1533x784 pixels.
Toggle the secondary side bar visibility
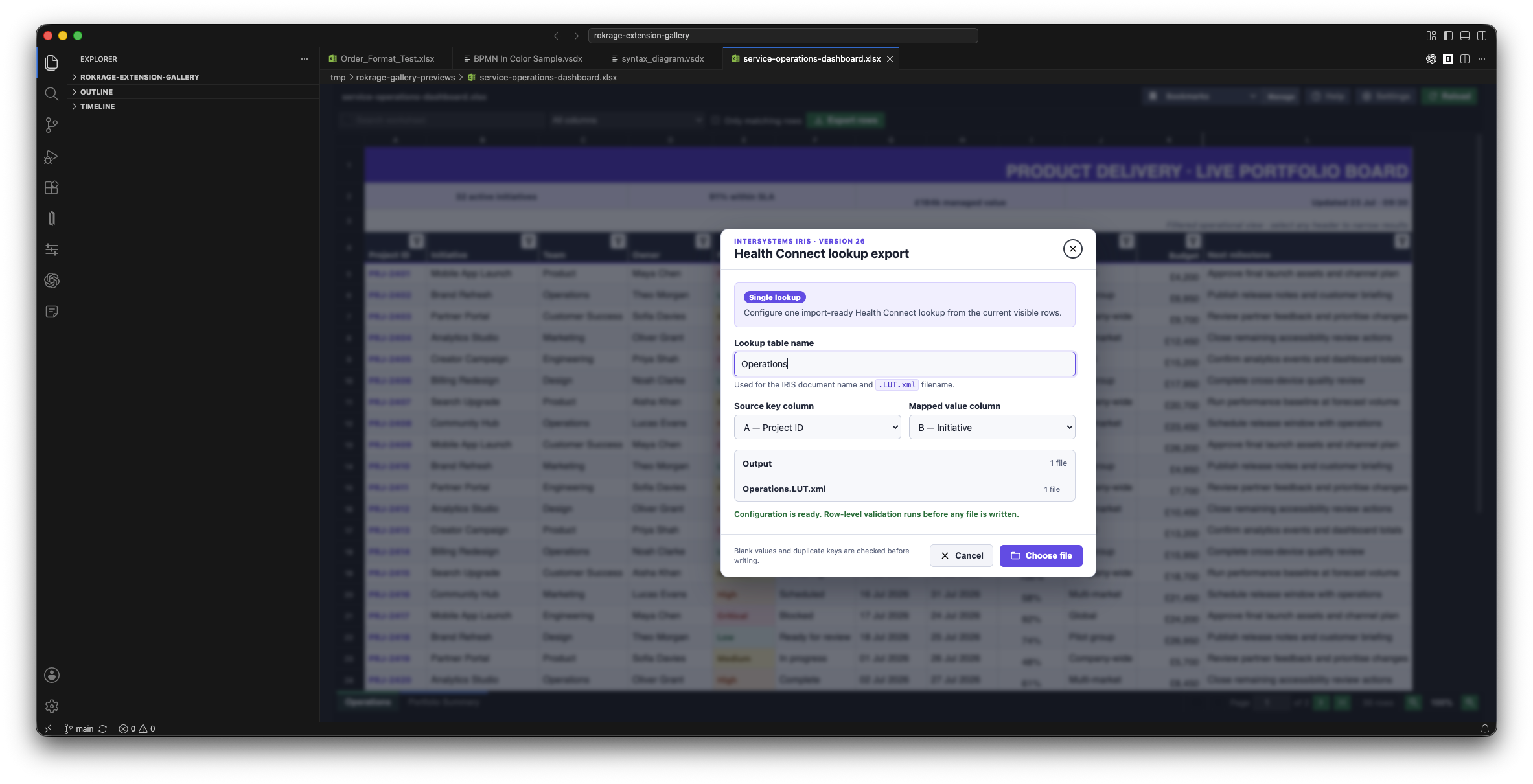(1482, 36)
